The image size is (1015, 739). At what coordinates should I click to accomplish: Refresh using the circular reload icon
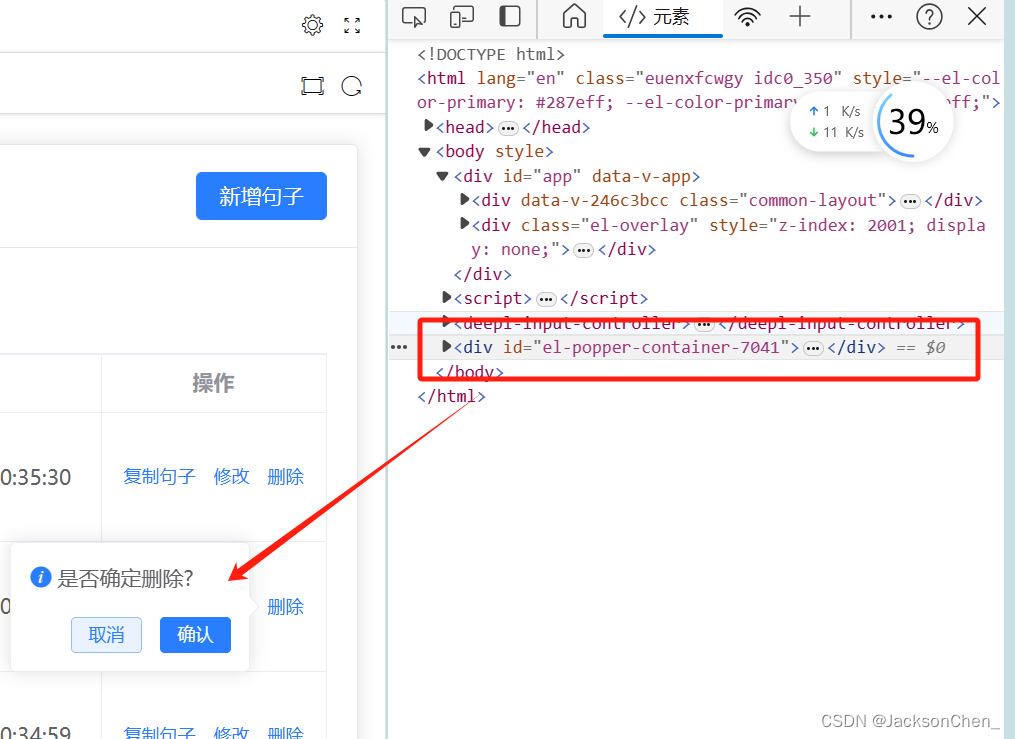352,86
